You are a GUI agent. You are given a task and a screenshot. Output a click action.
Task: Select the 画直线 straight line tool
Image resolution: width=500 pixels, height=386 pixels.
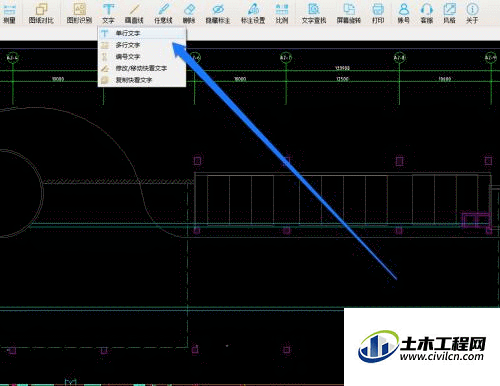click(134, 13)
